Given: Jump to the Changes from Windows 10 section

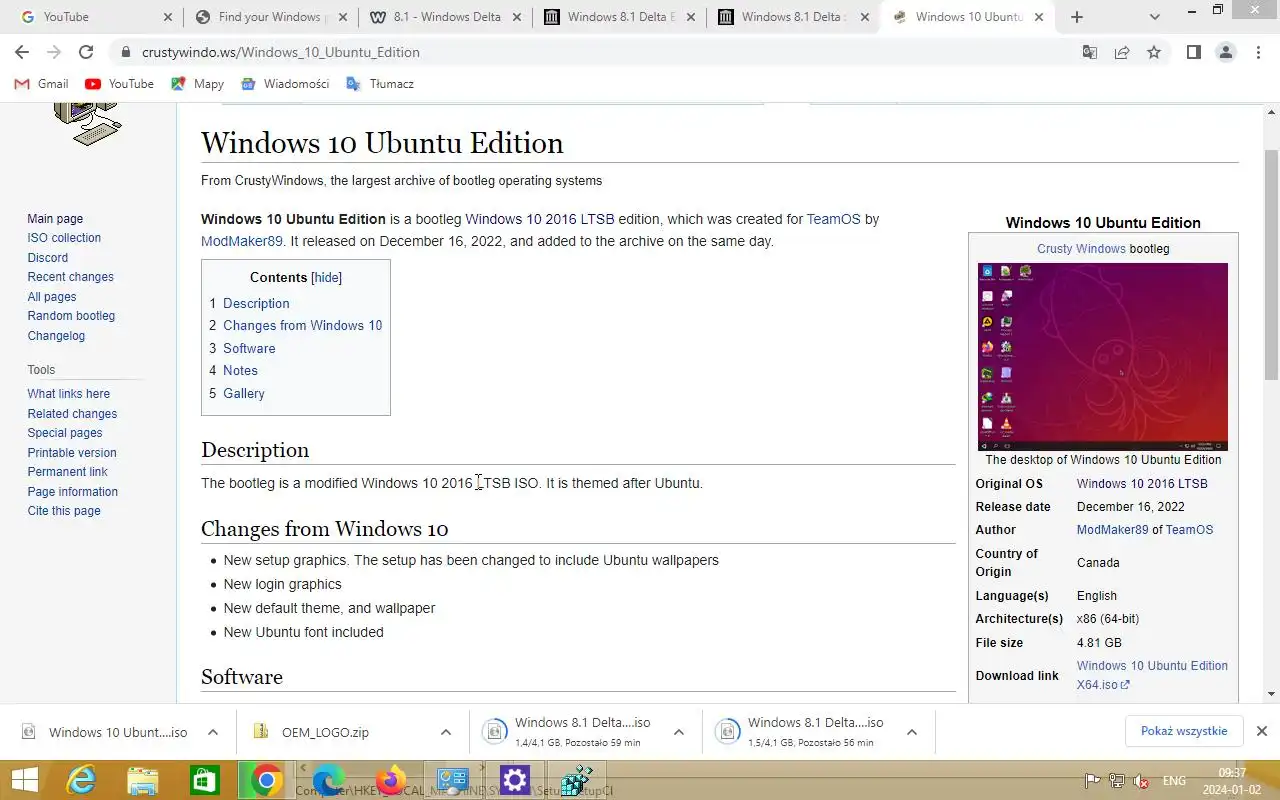Looking at the screenshot, I should 302,325.
